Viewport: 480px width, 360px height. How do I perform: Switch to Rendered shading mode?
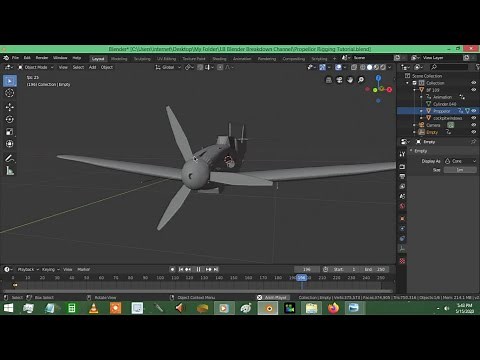(x=383, y=67)
